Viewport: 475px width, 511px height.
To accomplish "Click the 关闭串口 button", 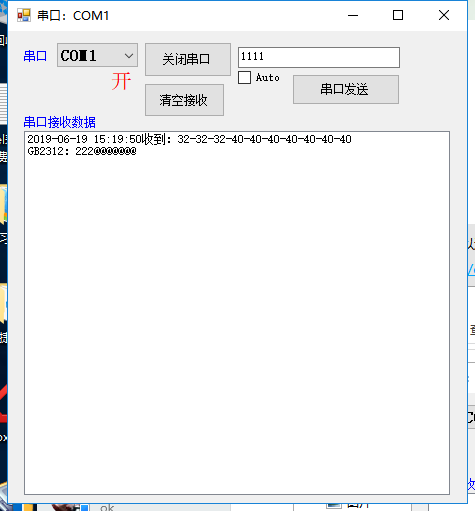I will coord(188,59).
